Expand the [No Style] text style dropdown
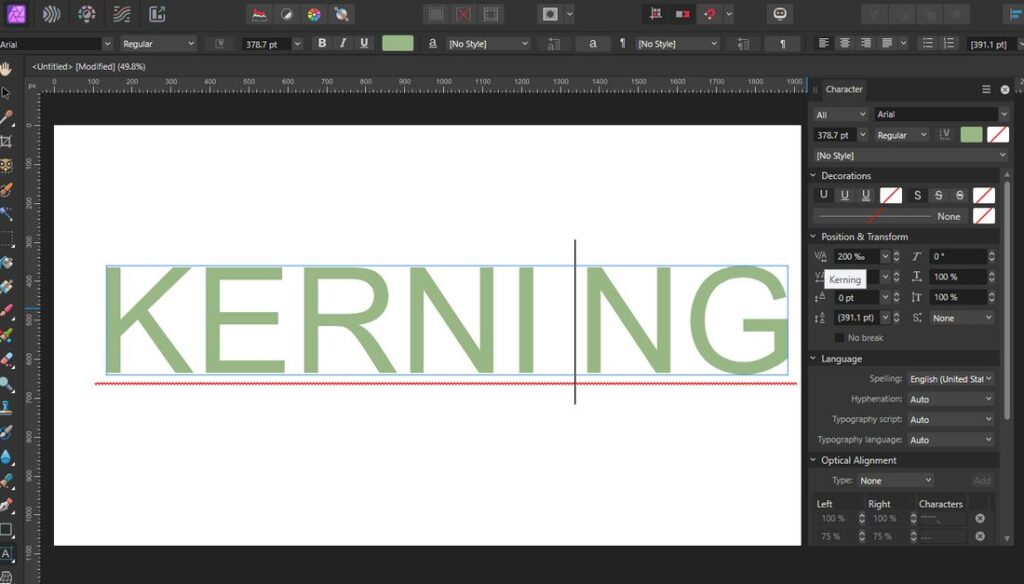Image resolution: width=1024 pixels, height=584 pixels. [x=913, y=155]
